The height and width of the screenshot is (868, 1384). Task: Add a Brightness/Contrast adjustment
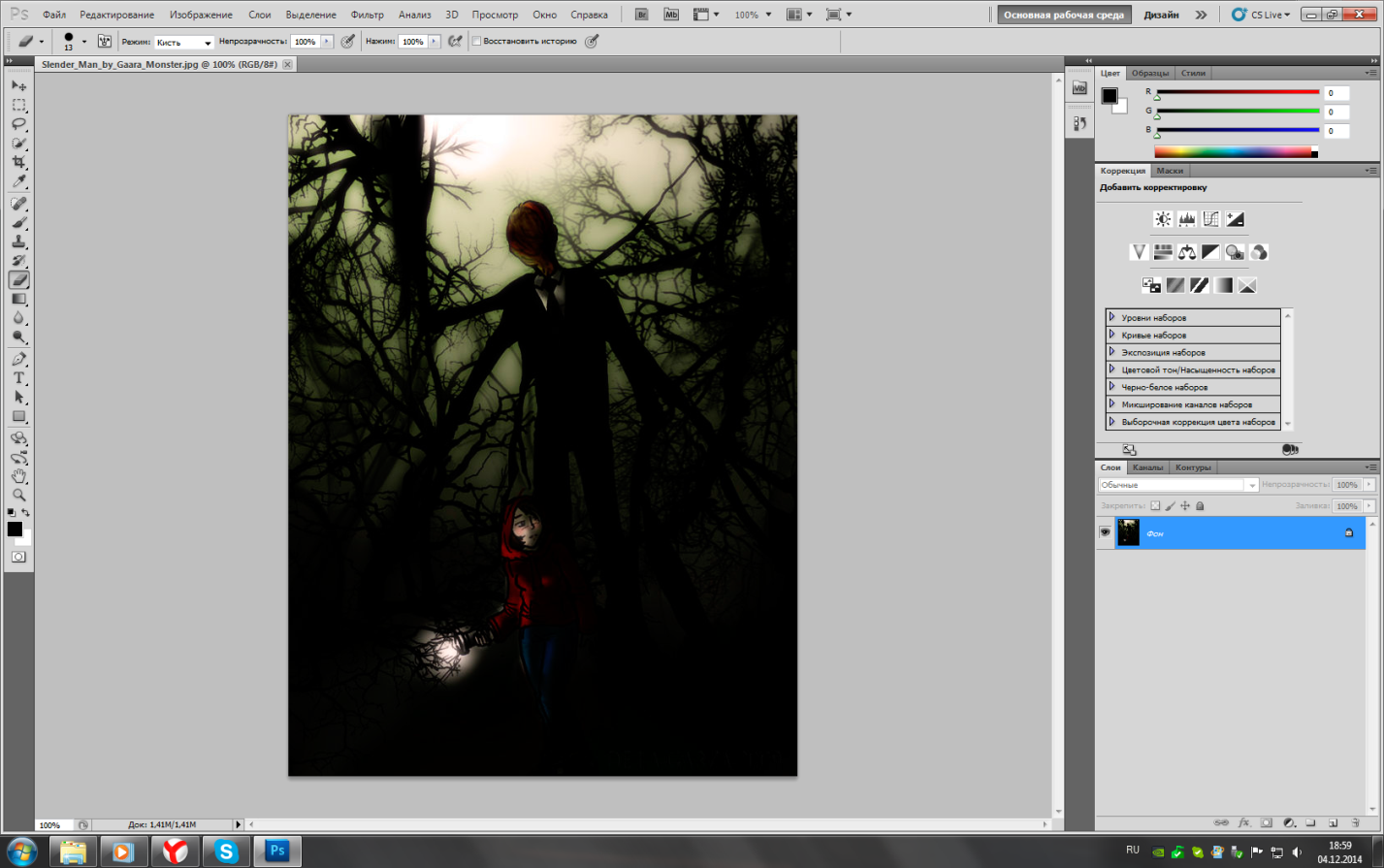click(1163, 219)
